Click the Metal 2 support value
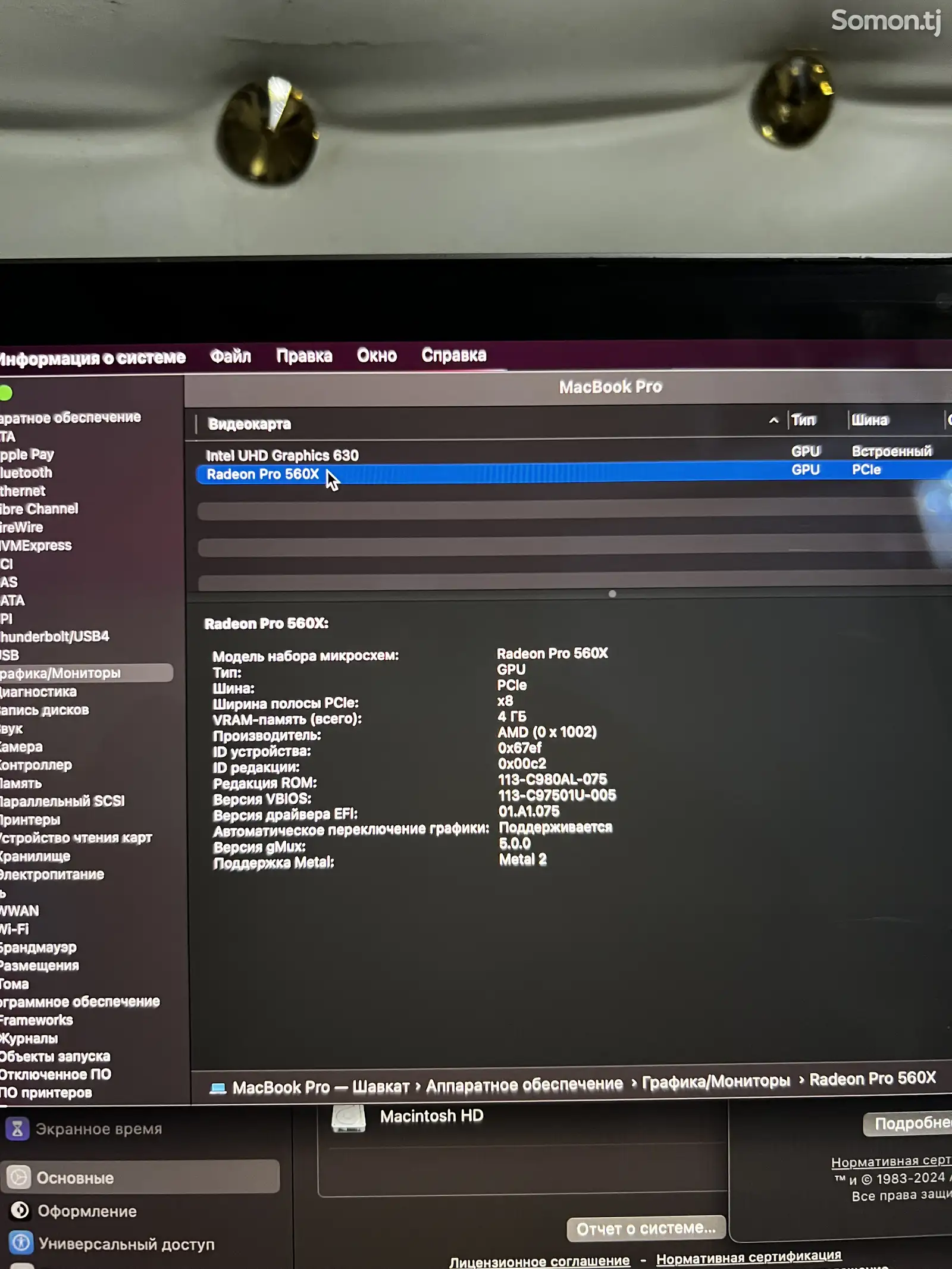This screenshot has width=952, height=1269. pos(522,859)
